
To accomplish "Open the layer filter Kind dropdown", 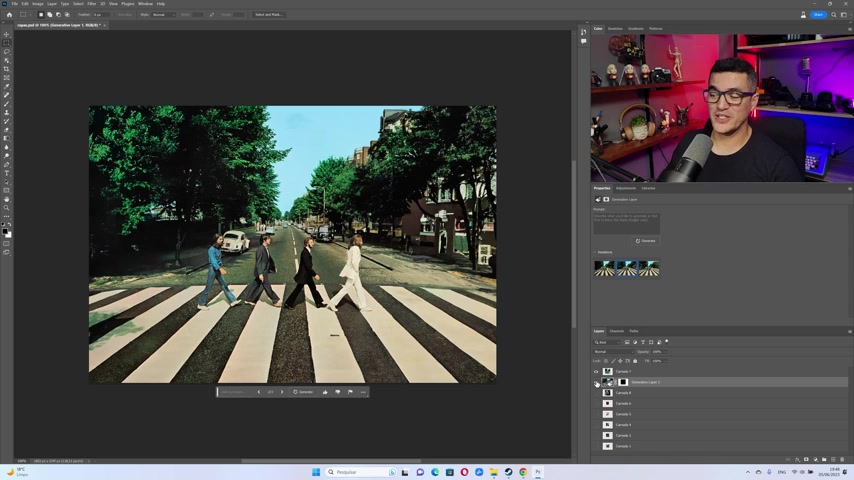I will coord(607,342).
